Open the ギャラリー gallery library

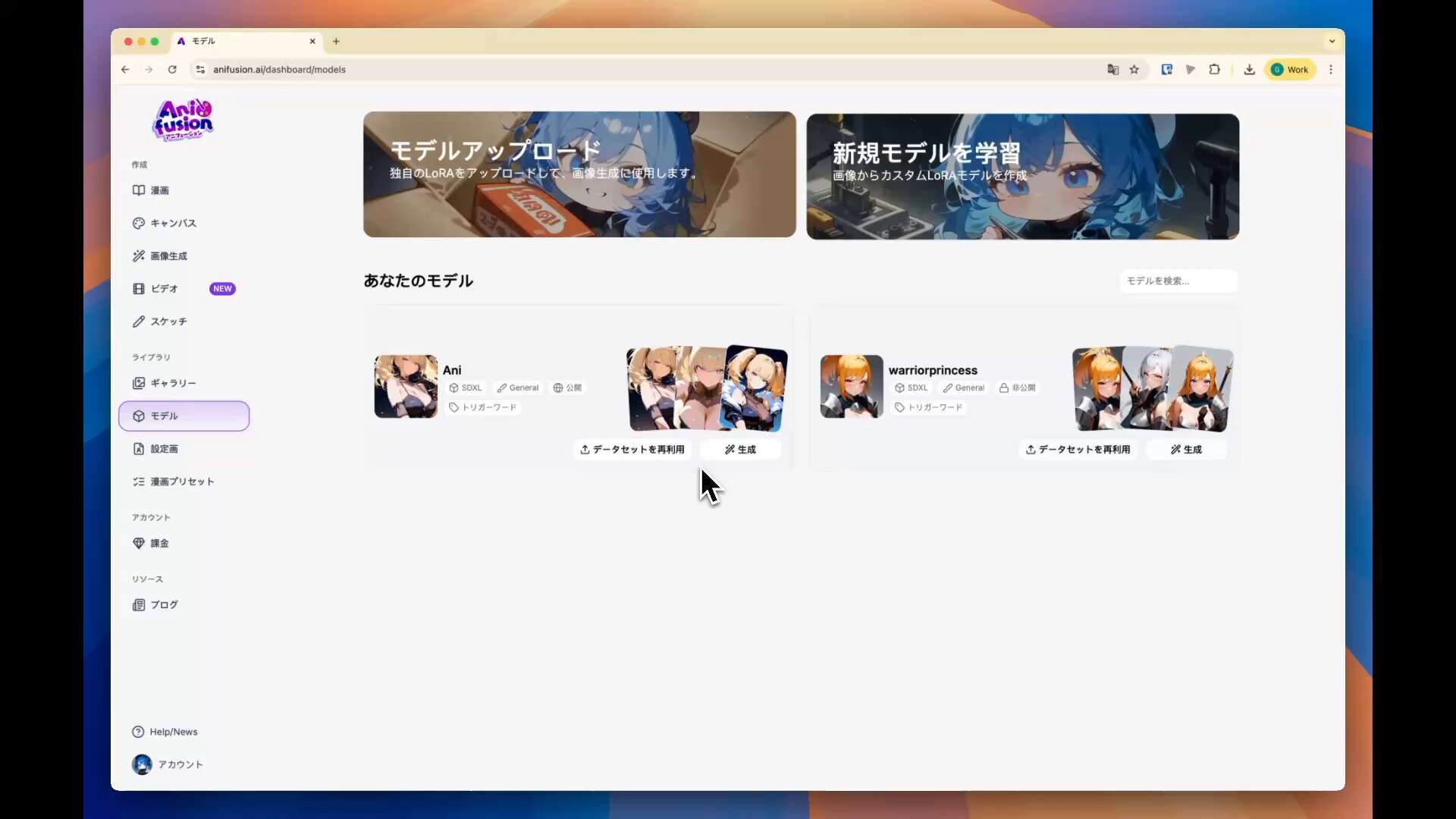[x=172, y=383]
